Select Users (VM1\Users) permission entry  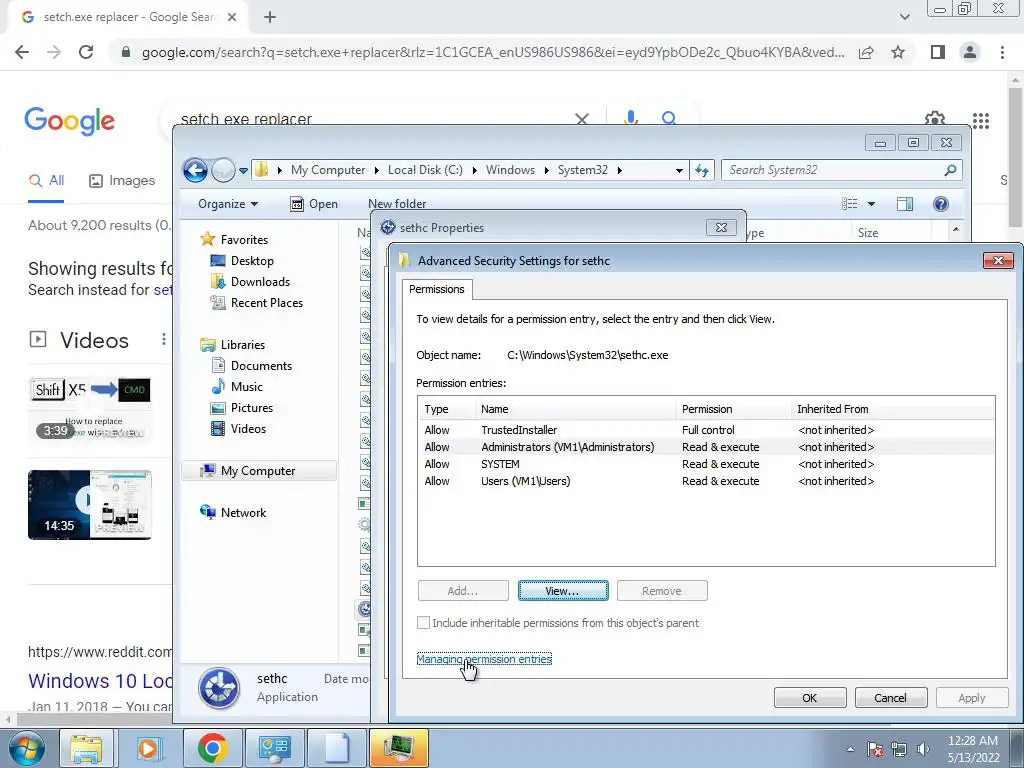click(x=706, y=481)
